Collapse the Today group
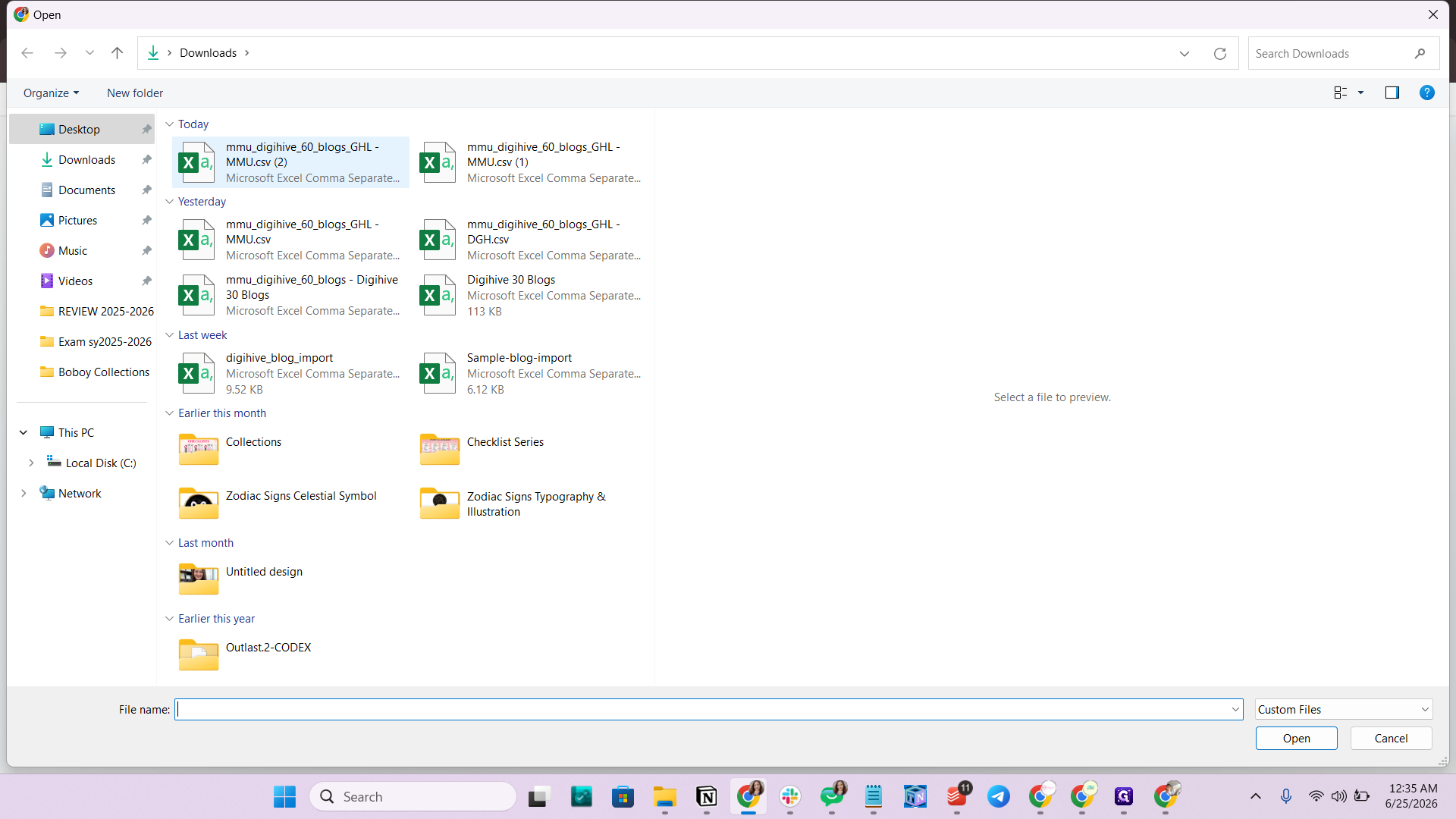Image resolution: width=1456 pixels, height=819 pixels. point(169,124)
